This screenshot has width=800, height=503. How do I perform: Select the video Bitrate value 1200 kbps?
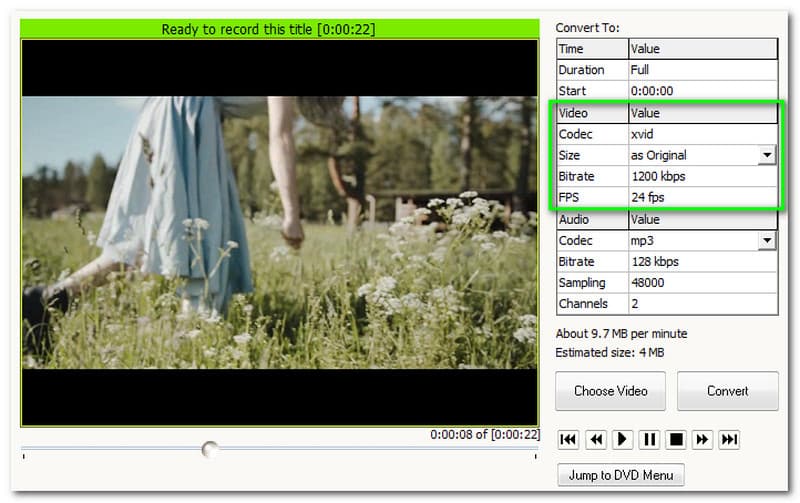702,177
